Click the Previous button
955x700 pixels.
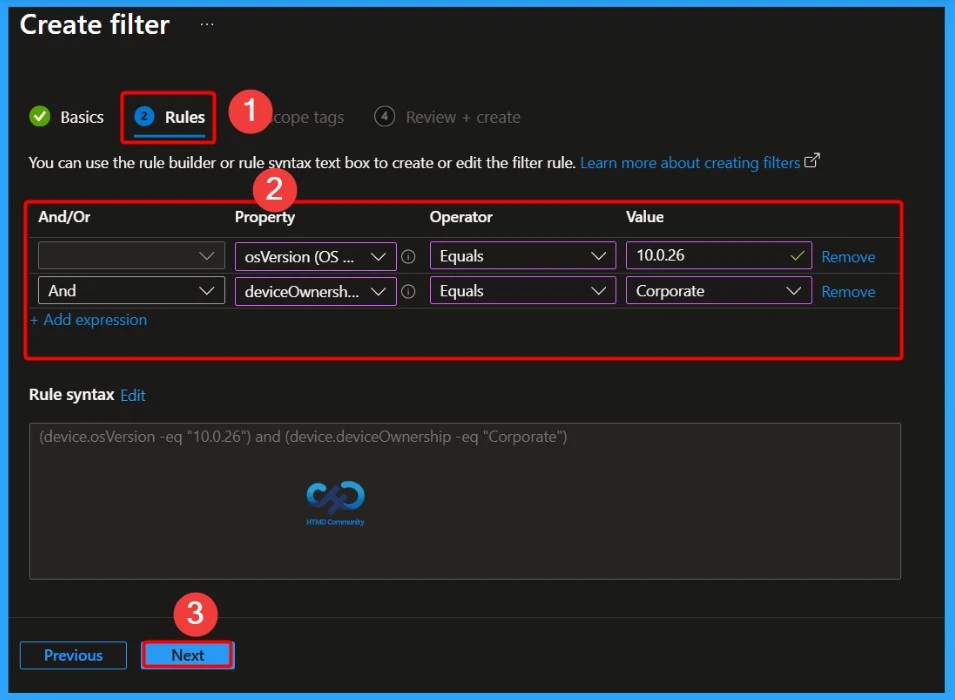coord(73,655)
